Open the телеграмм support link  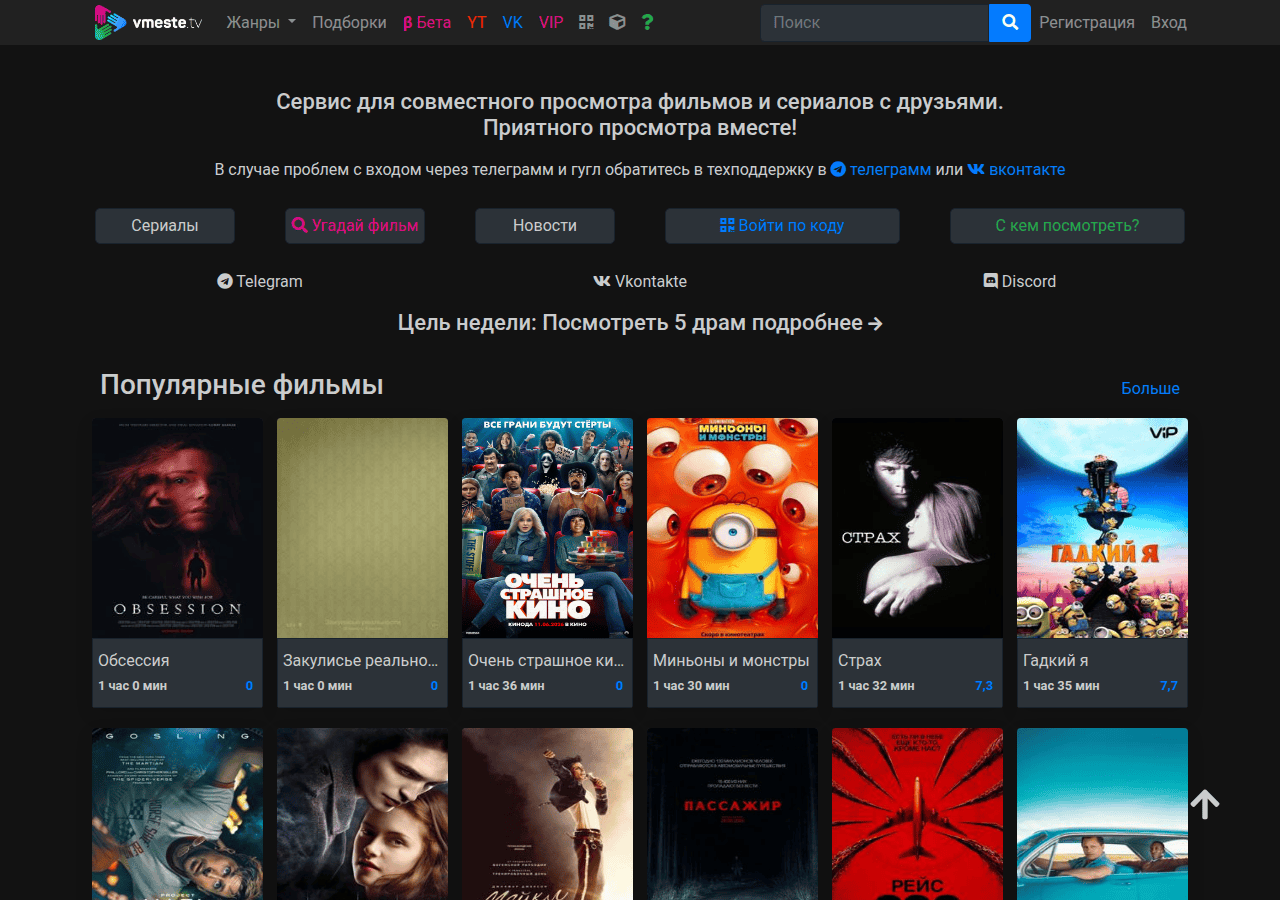click(881, 170)
